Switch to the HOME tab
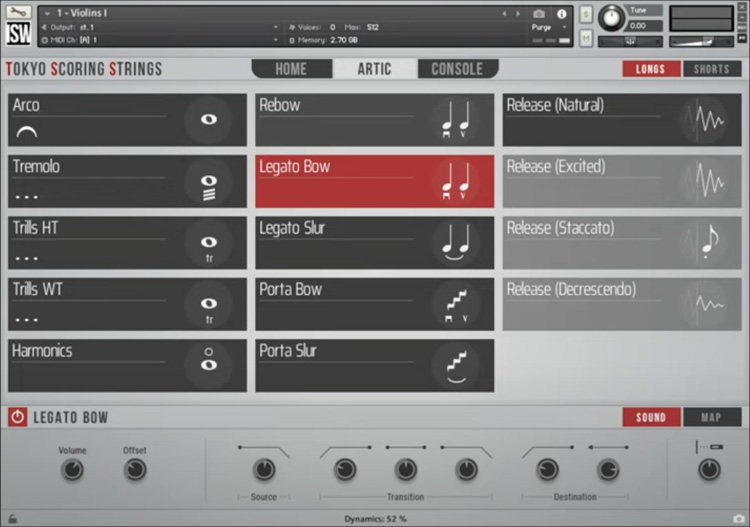Viewport: 750px width, 527px height. pyautogui.click(x=291, y=69)
